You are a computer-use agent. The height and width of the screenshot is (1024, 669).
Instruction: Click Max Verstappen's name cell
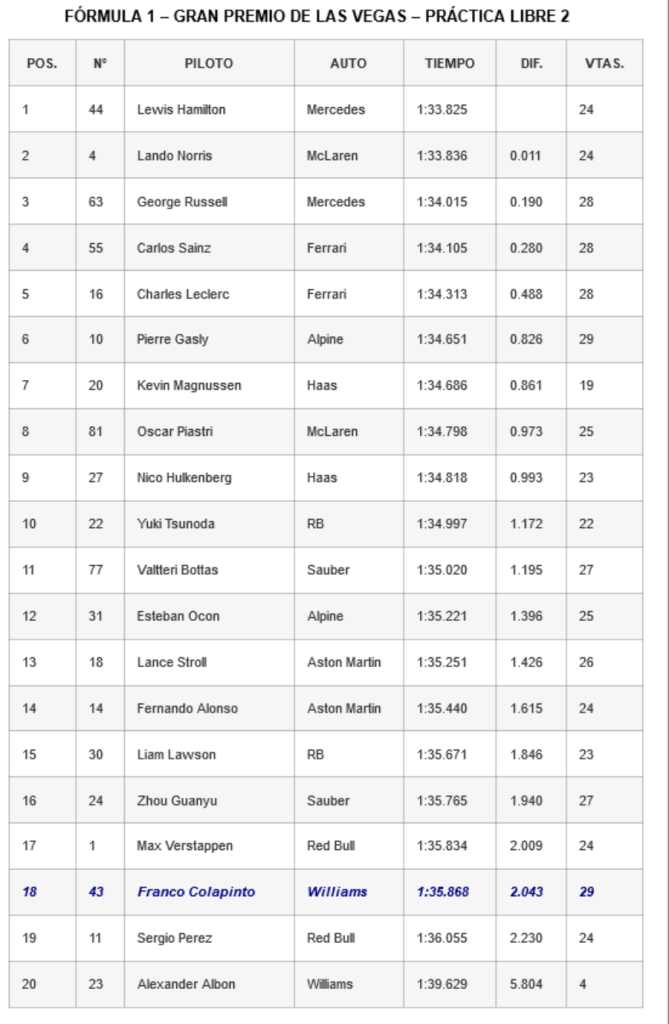[185, 846]
